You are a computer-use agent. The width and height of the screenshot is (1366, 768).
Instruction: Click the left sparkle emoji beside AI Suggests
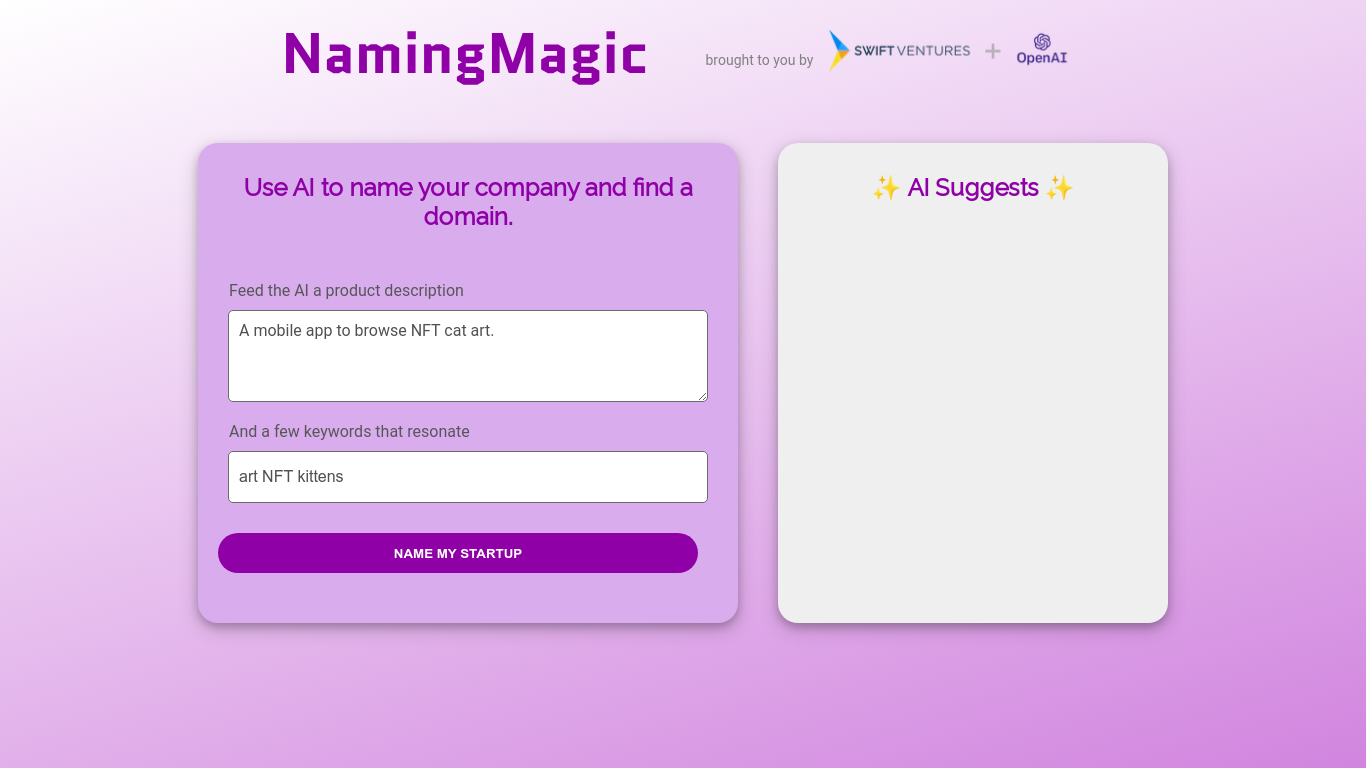coord(888,187)
